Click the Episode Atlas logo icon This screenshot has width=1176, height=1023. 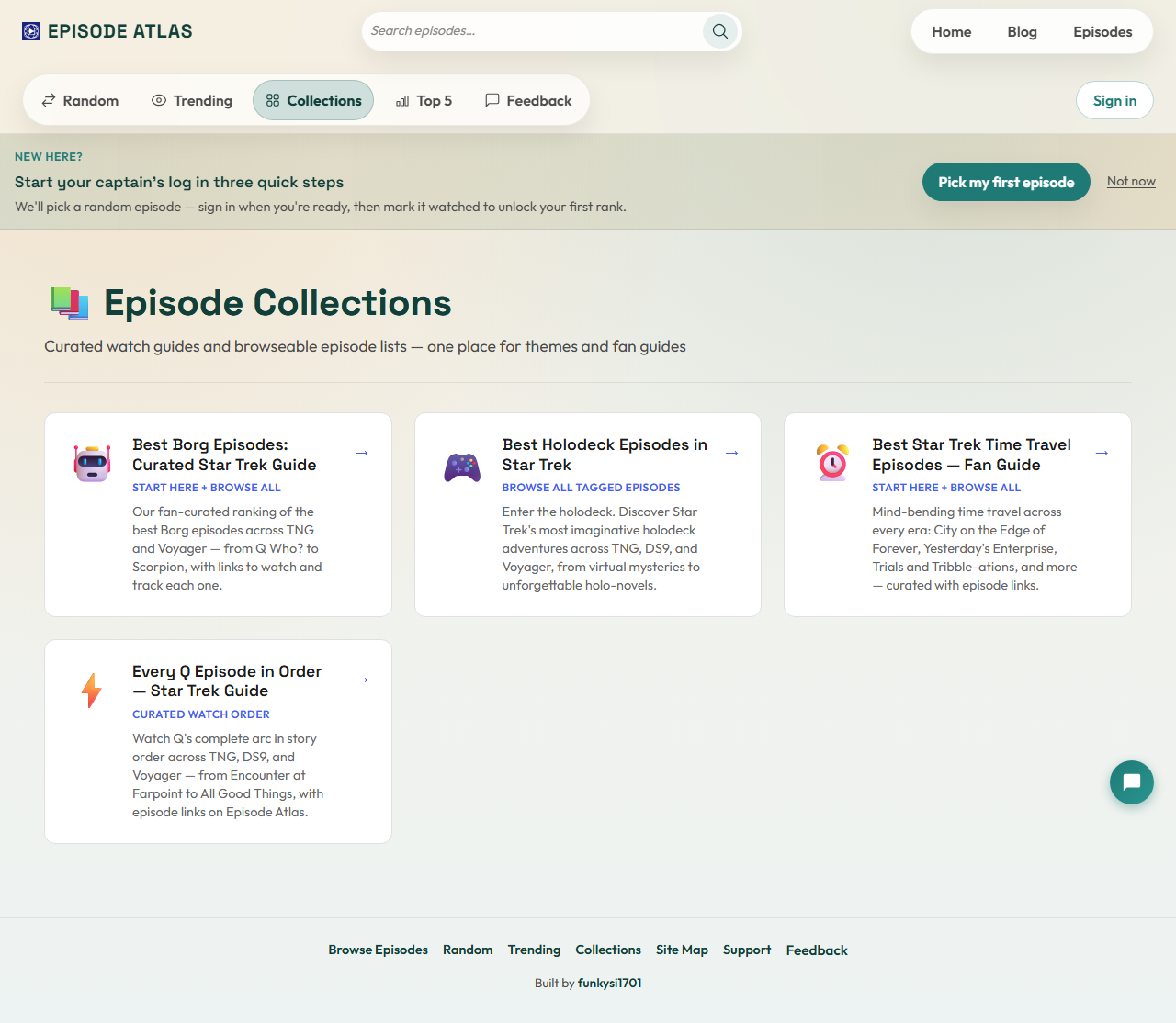pos(31,31)
